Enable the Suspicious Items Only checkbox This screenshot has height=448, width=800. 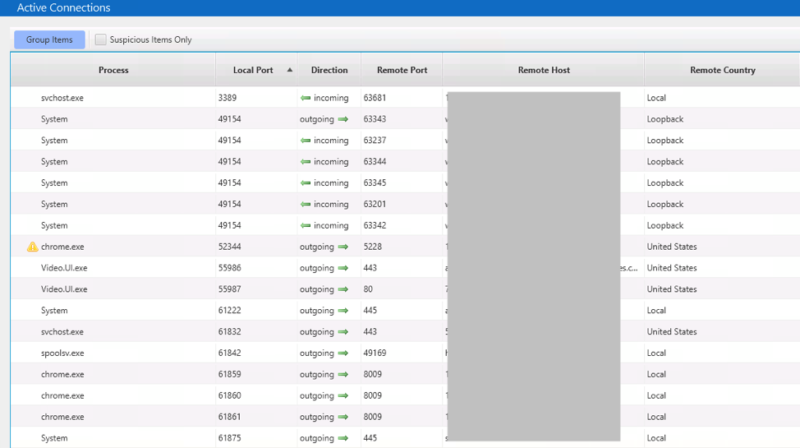[101, 39]
